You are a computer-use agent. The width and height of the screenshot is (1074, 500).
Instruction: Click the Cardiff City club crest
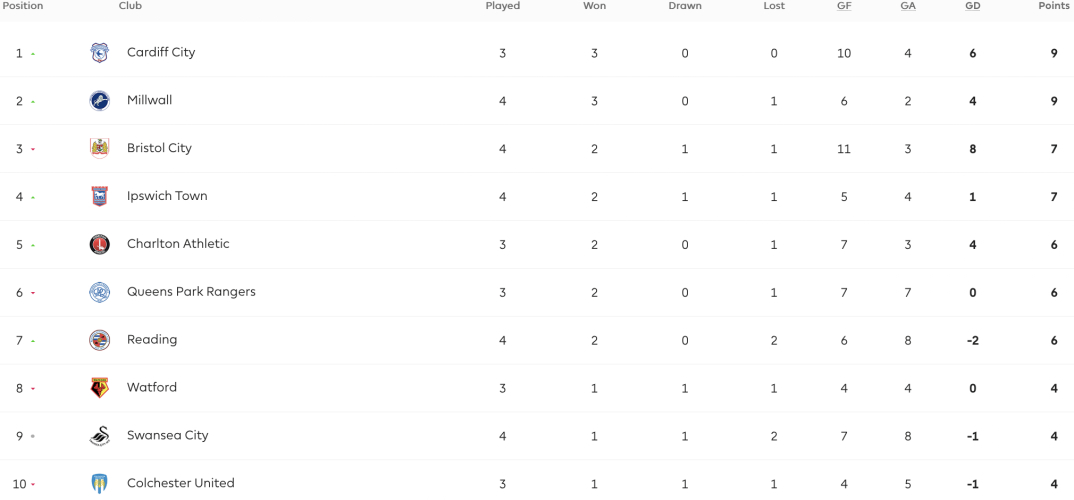[99, 53]
